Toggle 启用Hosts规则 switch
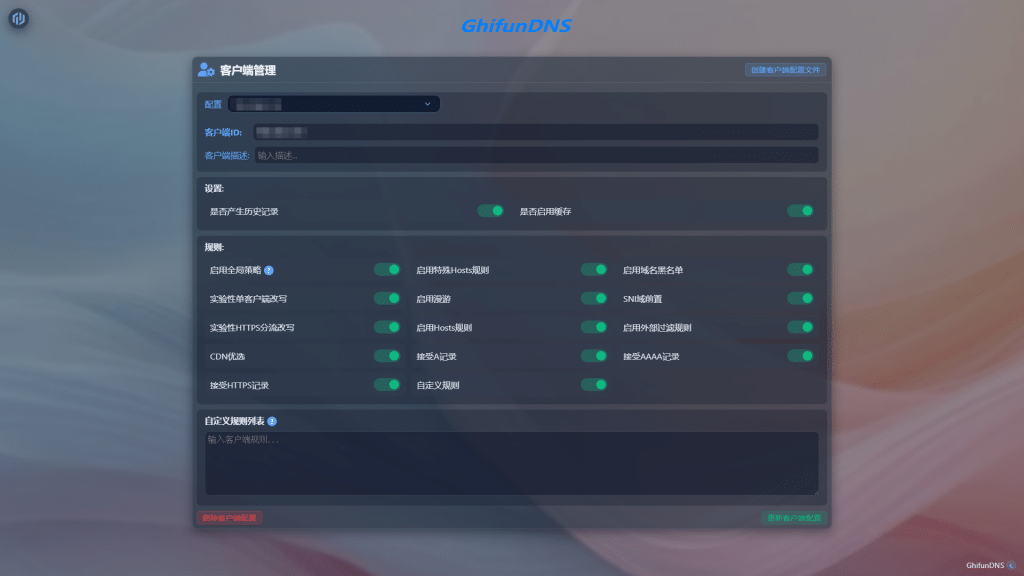The width and height of the screenshot is (1024, 576). [594, 327]
